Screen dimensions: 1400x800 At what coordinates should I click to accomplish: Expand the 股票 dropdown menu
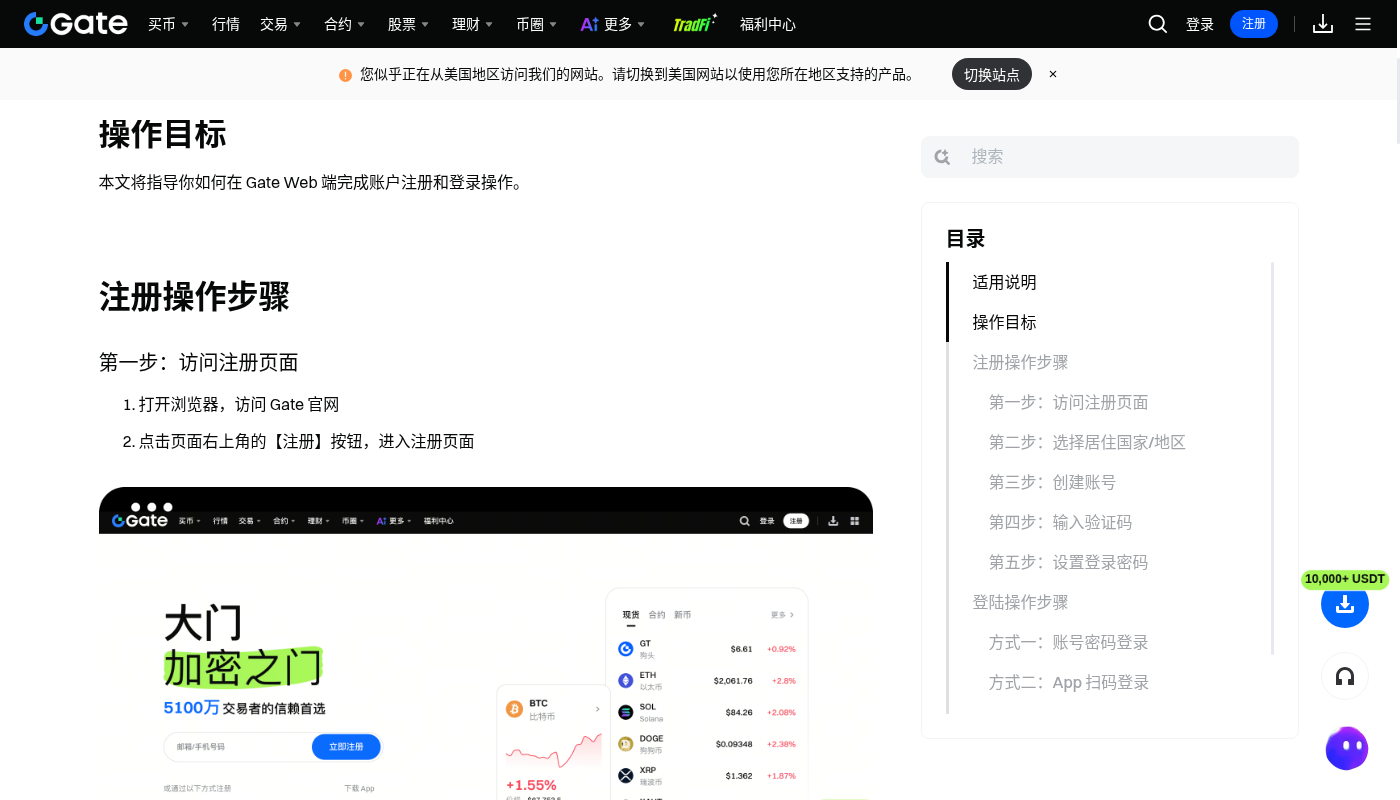409,24
